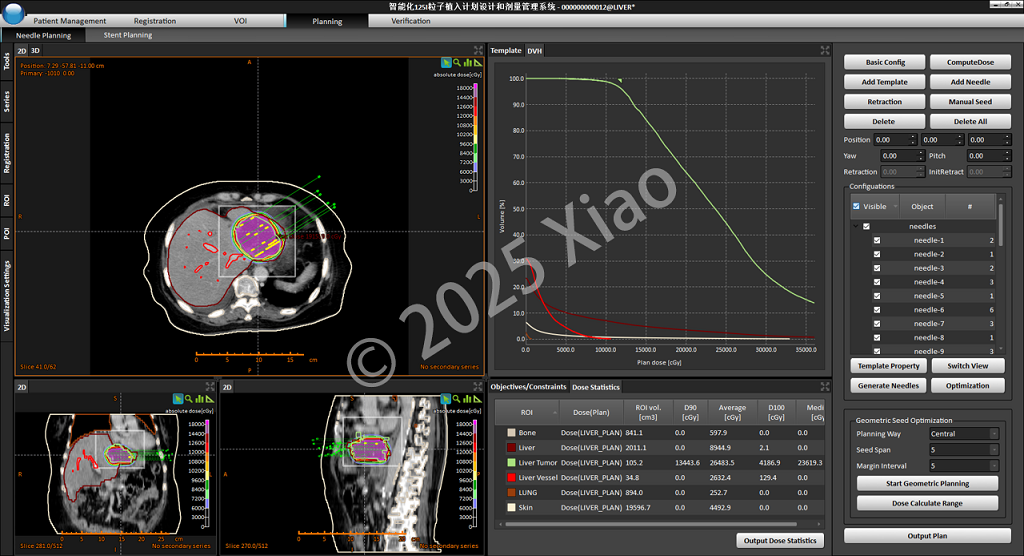Viewport: 1024px width, 556px height.
Task: Select the zoom magnifier tool in axial view
Action: [457, 63]
